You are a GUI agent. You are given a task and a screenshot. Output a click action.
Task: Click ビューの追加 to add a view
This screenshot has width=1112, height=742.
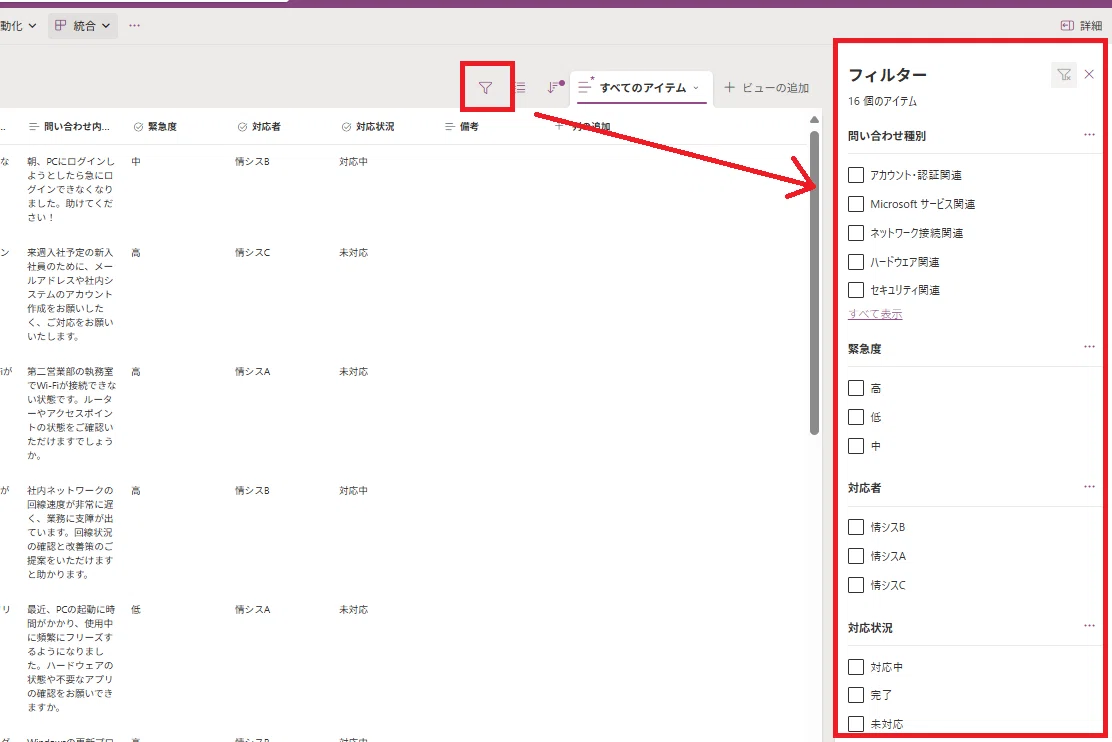767,87
